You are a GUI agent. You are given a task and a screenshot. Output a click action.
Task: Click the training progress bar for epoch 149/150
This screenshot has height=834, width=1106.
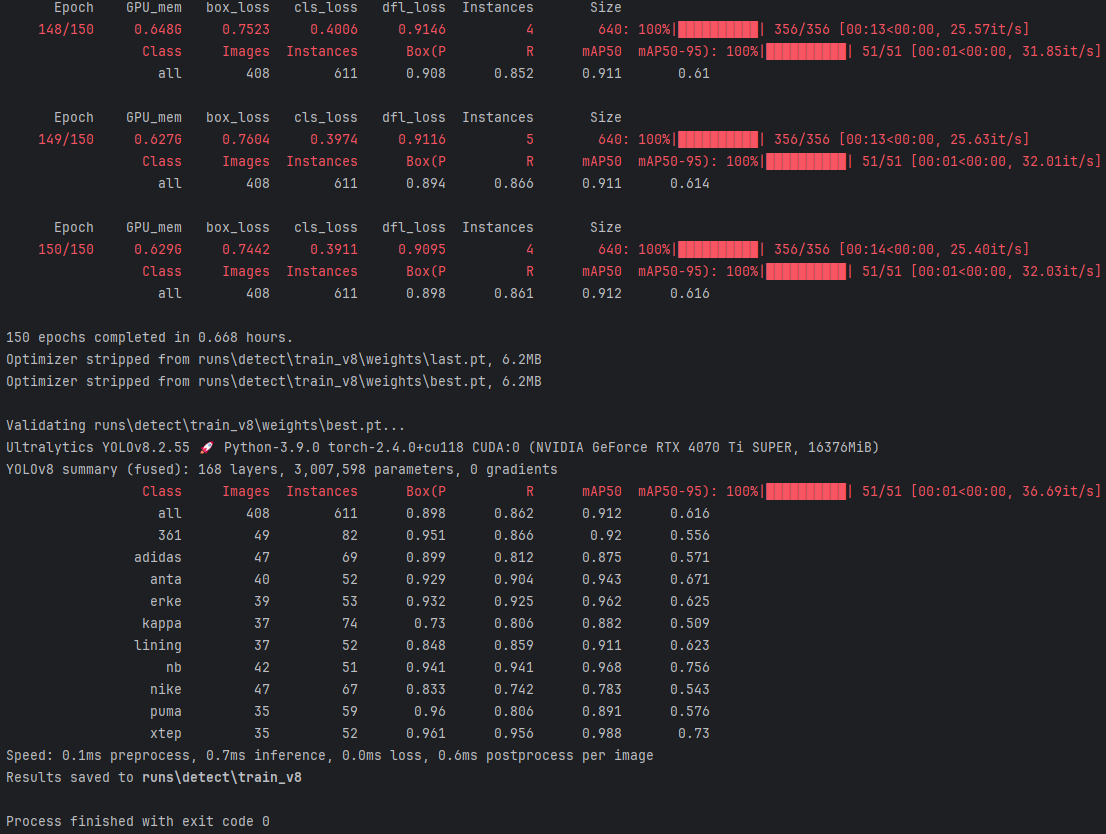[x=718, y=140]
